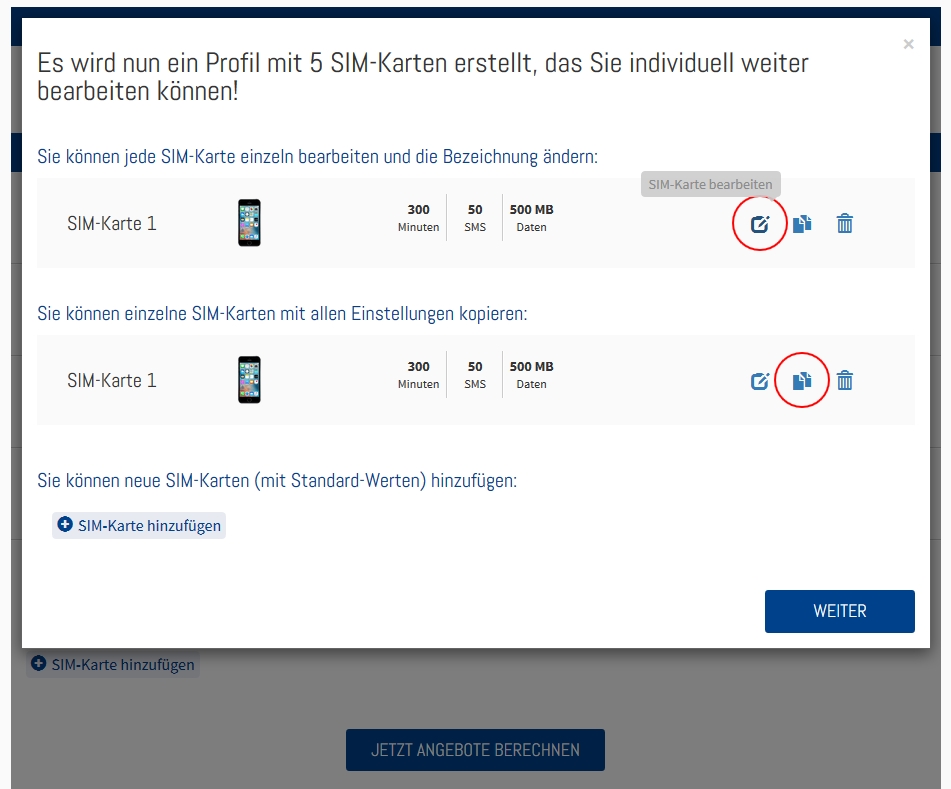Click the SIM-Karte bearbeiten tooltip
The width and height of the screenshot is (951, 789).
tap(710, 185)
